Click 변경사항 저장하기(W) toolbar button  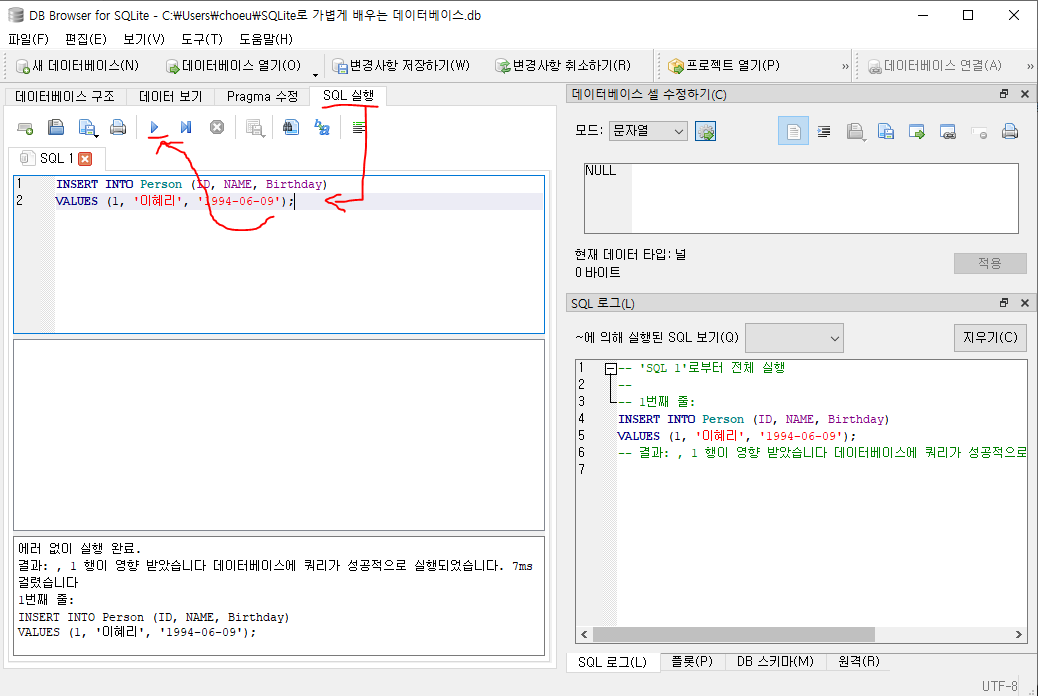point(401,66)
